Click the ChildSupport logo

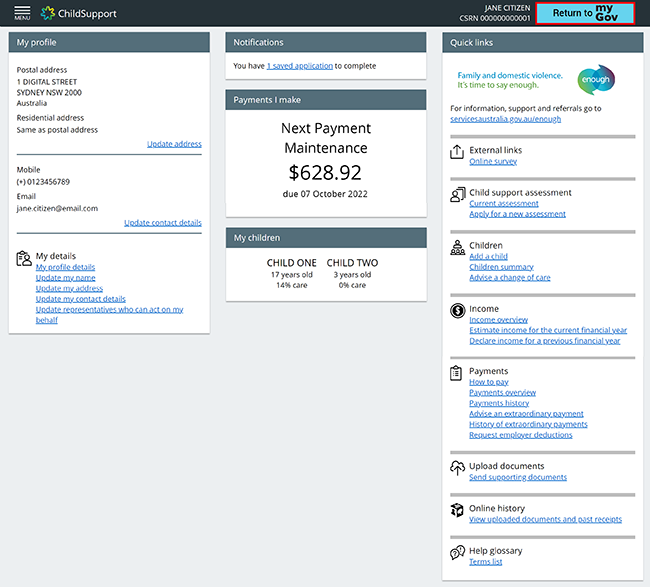[79, 13]
